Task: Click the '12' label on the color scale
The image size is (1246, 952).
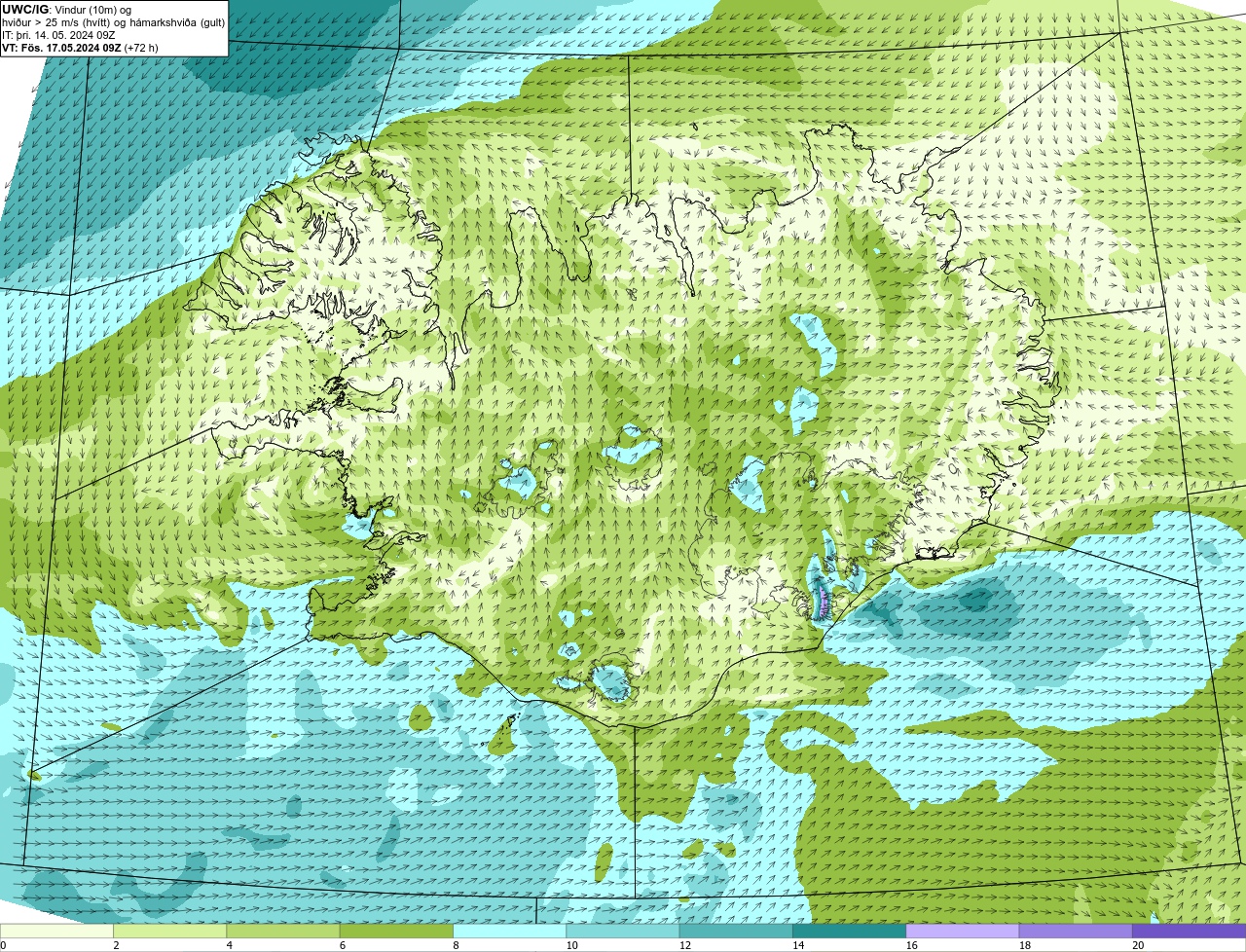Action: click(x=685, y=945)
